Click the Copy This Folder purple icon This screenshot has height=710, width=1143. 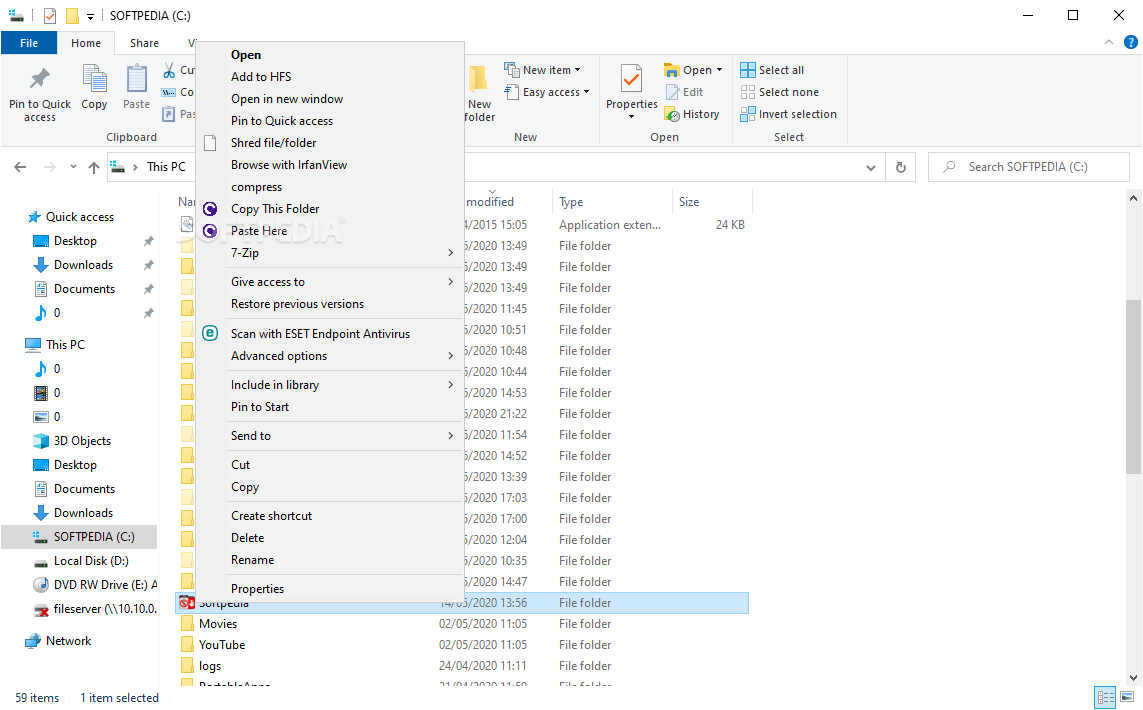pyautogui.click(x=210, y=209)
